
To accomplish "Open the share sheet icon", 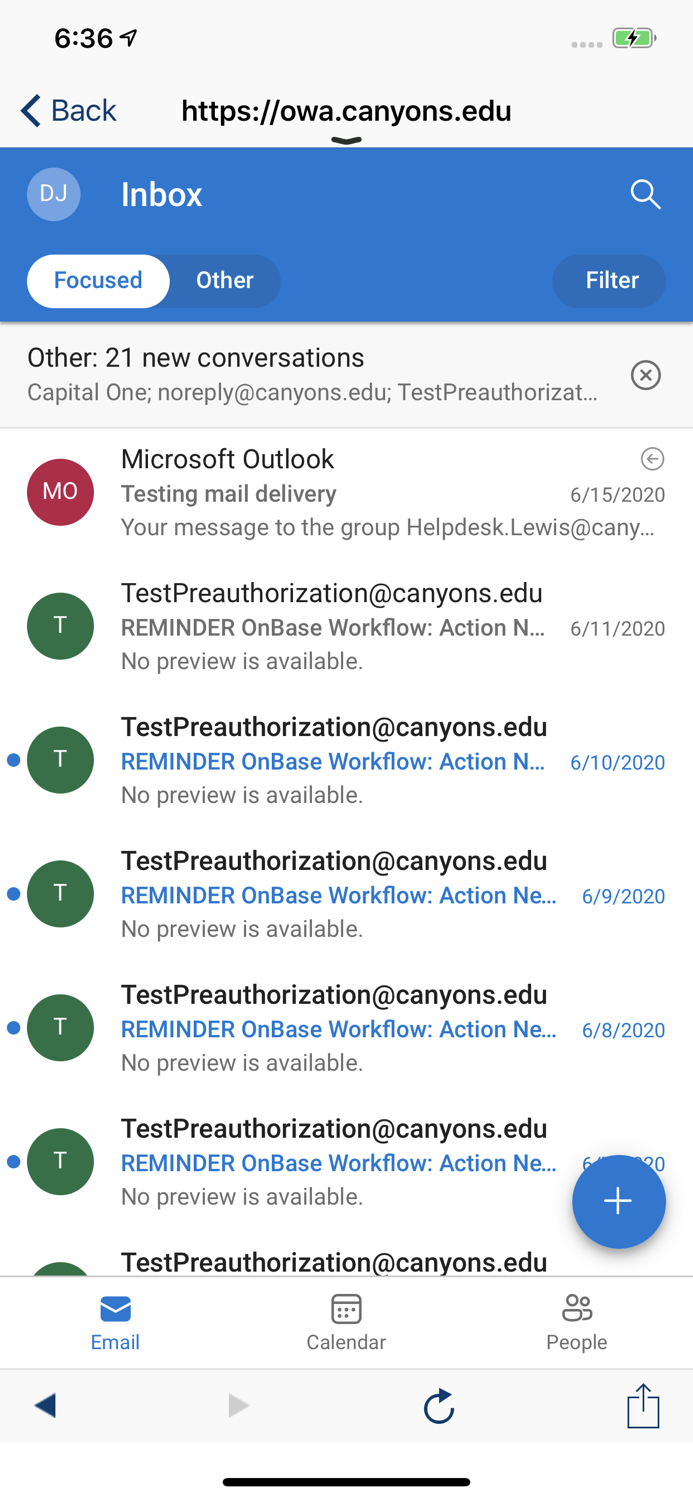I will click(x=643, y=1406).
